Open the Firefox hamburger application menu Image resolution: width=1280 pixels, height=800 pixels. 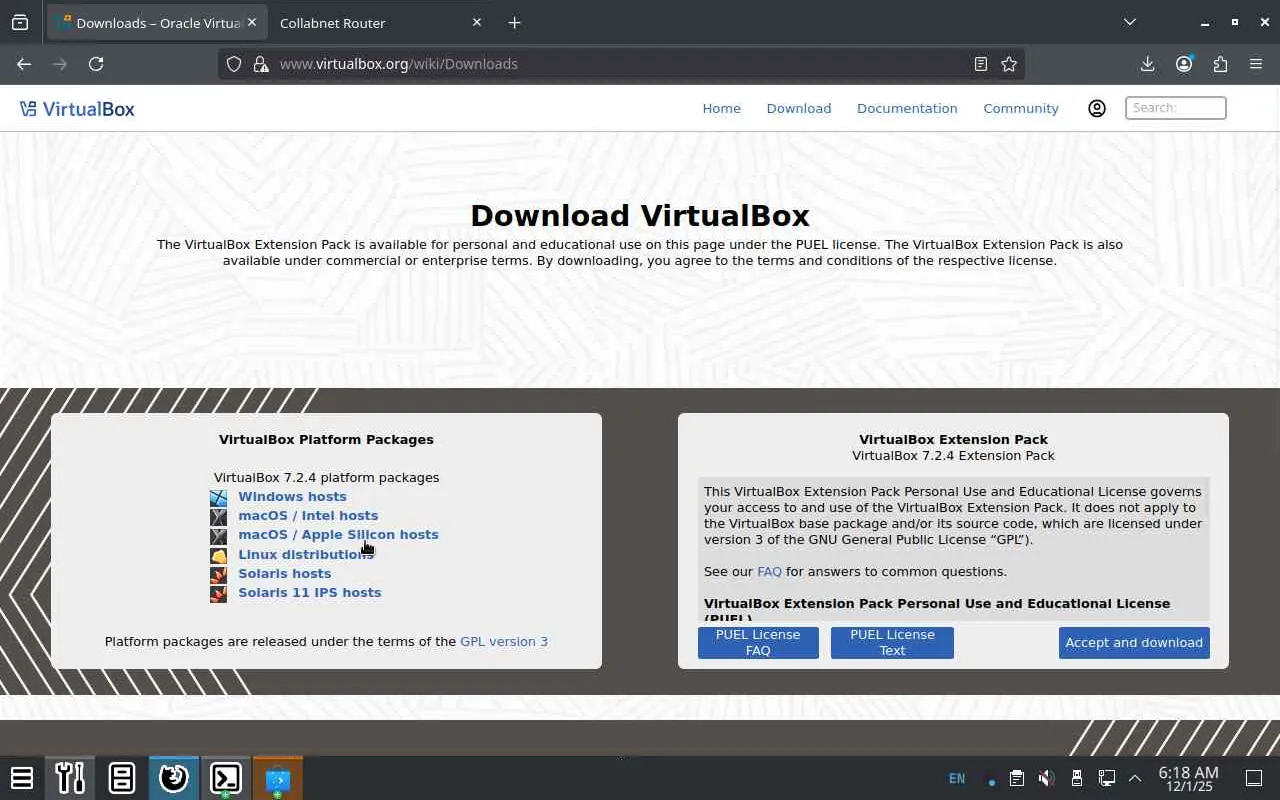1256,64
